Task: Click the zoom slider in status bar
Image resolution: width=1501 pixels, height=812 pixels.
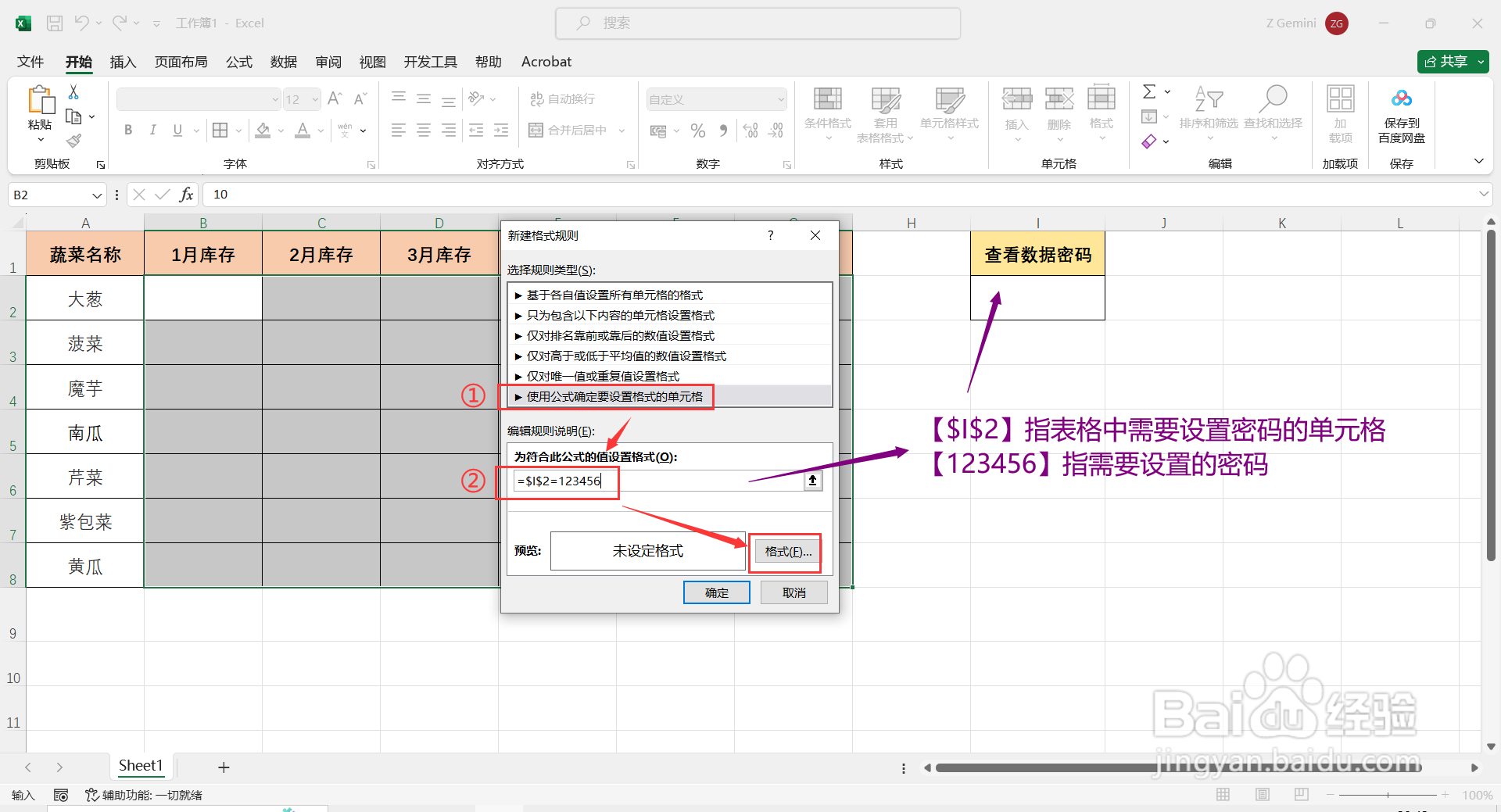Action: 1388,795
